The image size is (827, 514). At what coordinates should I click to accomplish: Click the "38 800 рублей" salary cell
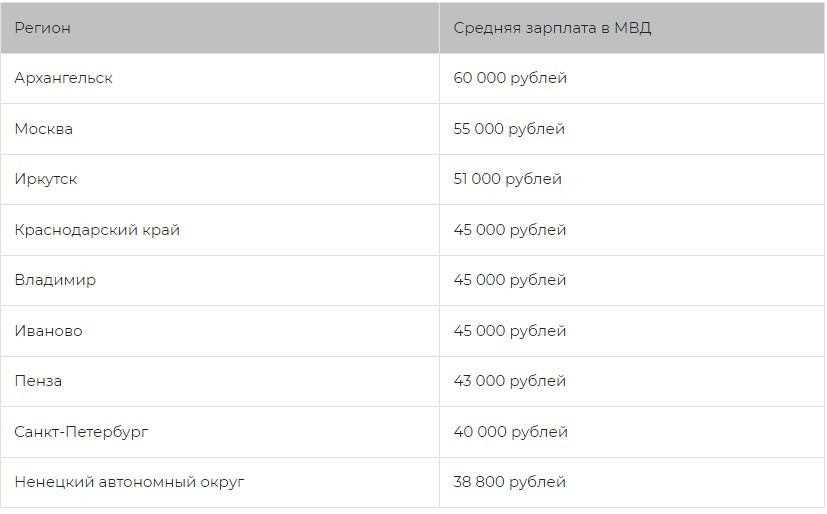pos(510,482)
